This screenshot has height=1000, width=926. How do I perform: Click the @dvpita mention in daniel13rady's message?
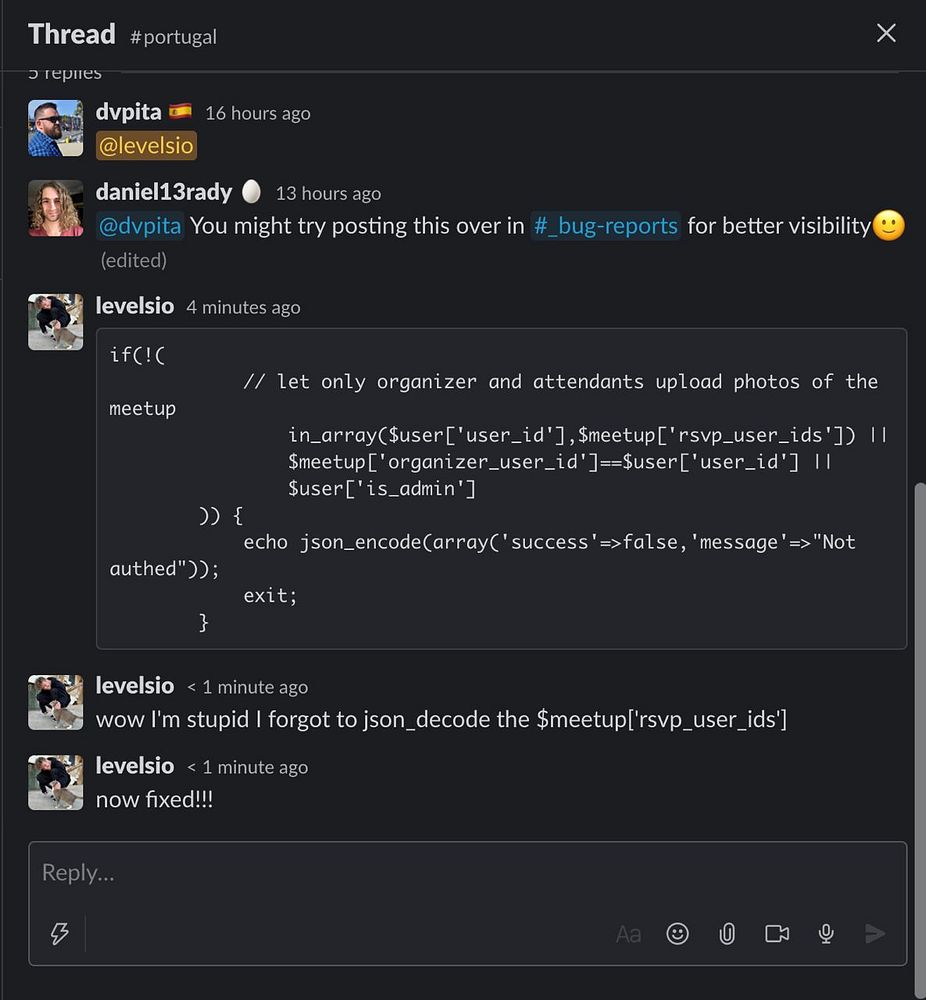tap(140, 226)
